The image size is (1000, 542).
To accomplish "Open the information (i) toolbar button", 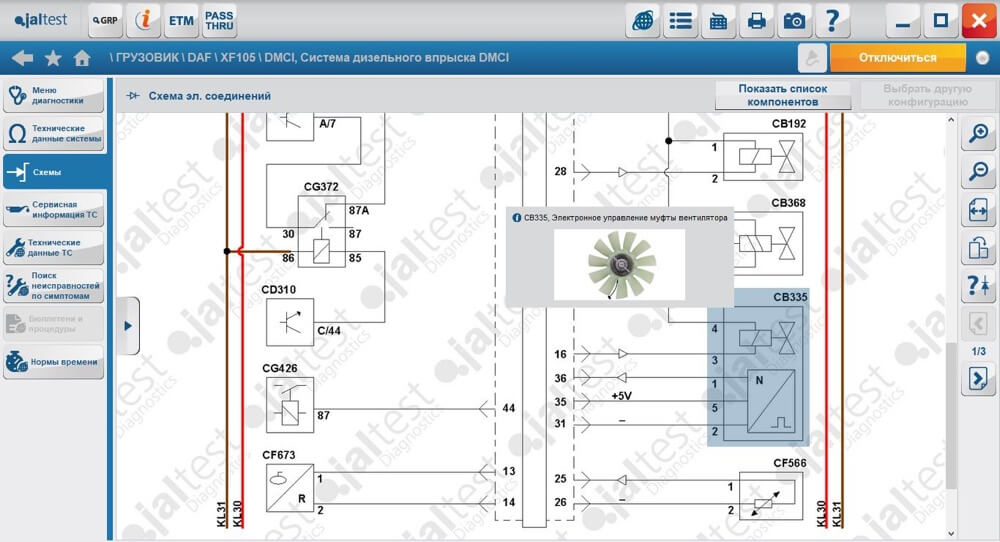I will pos(143,20).
